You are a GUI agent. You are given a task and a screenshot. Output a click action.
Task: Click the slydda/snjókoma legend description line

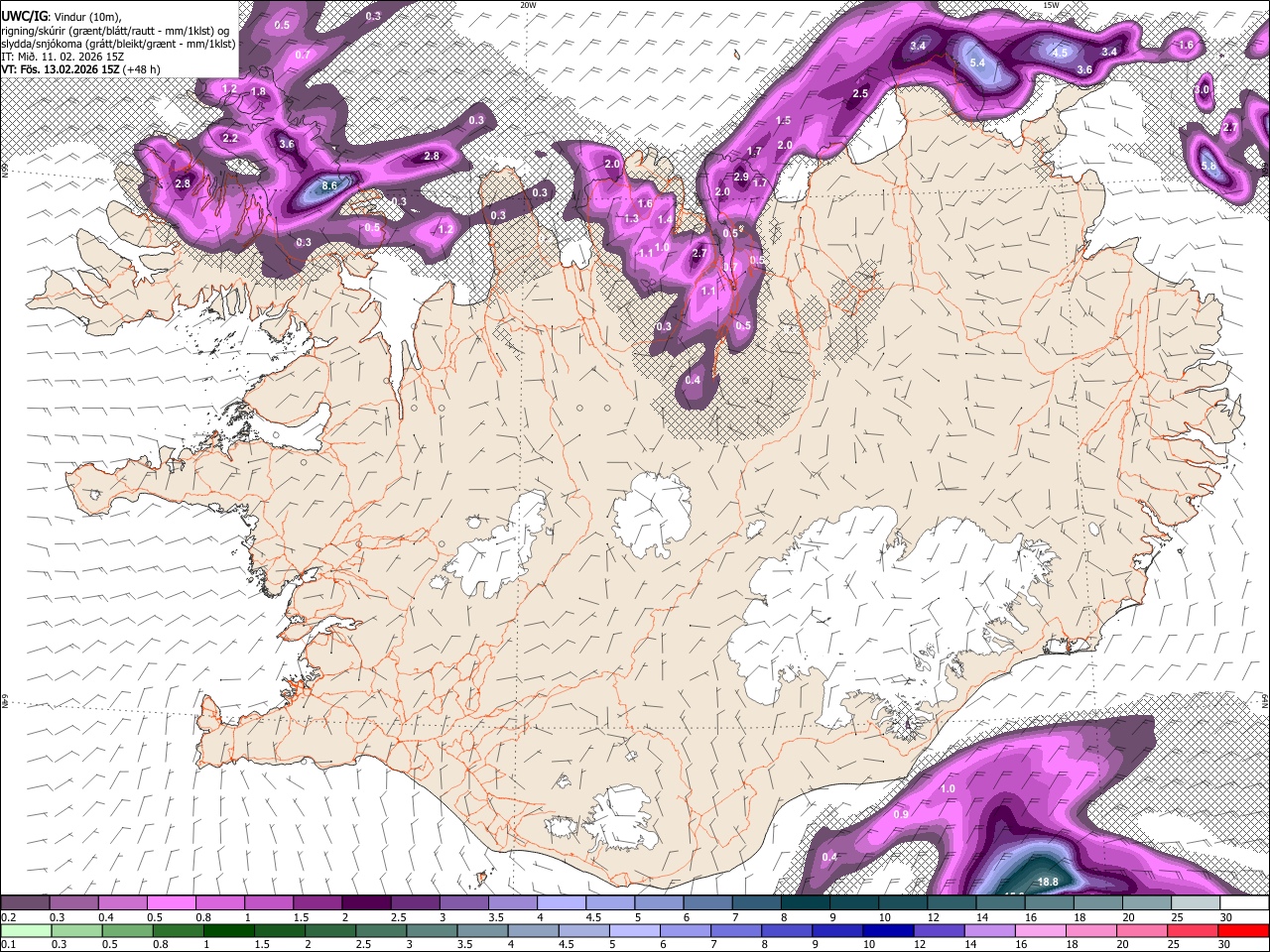point(118,43)
